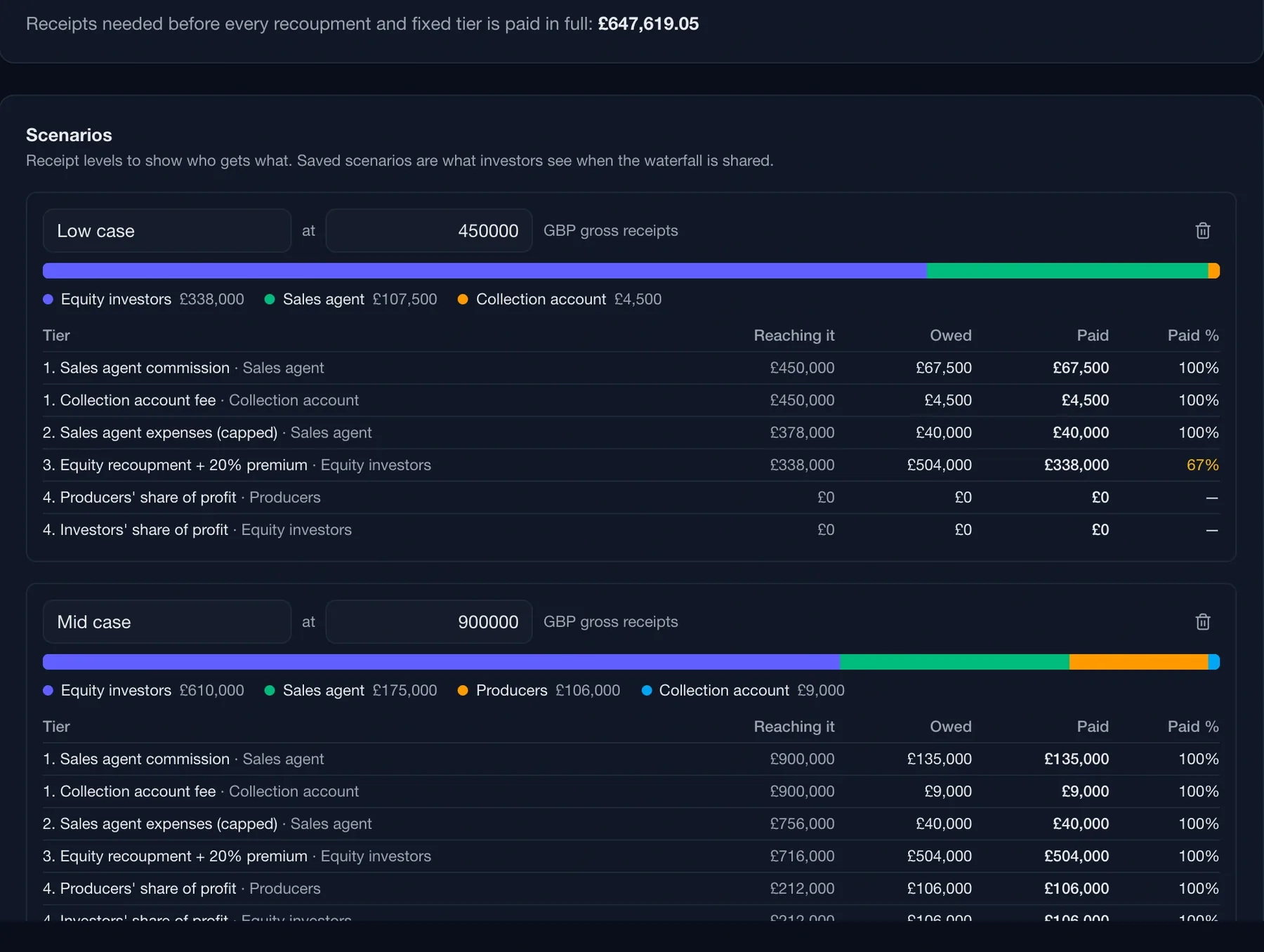Click the £647,619.05 receipts needed value
The height and width of the screenshot is (952, 1264).
[x=648, y=24]
